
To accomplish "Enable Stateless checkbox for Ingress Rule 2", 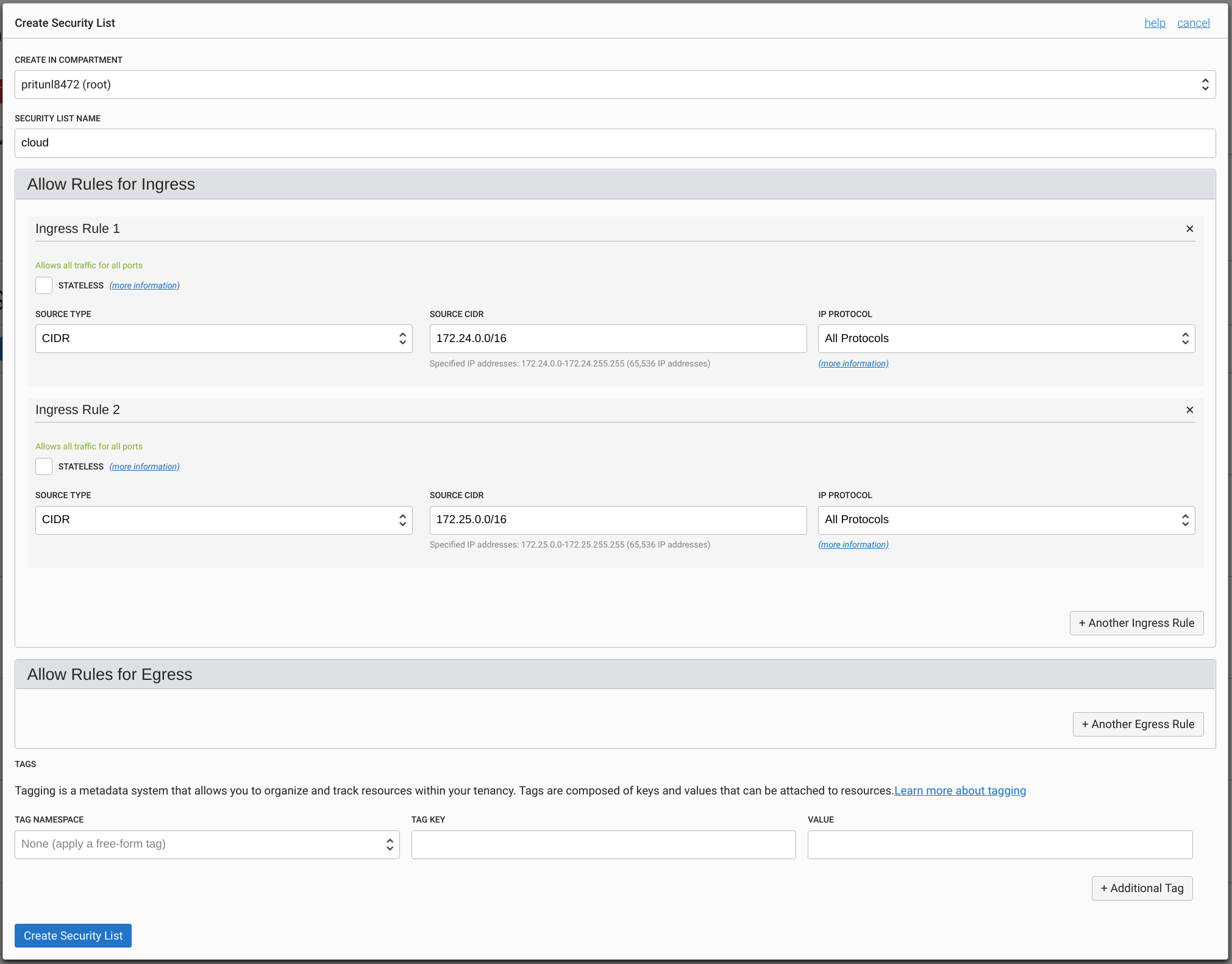I will pos(44,466).
